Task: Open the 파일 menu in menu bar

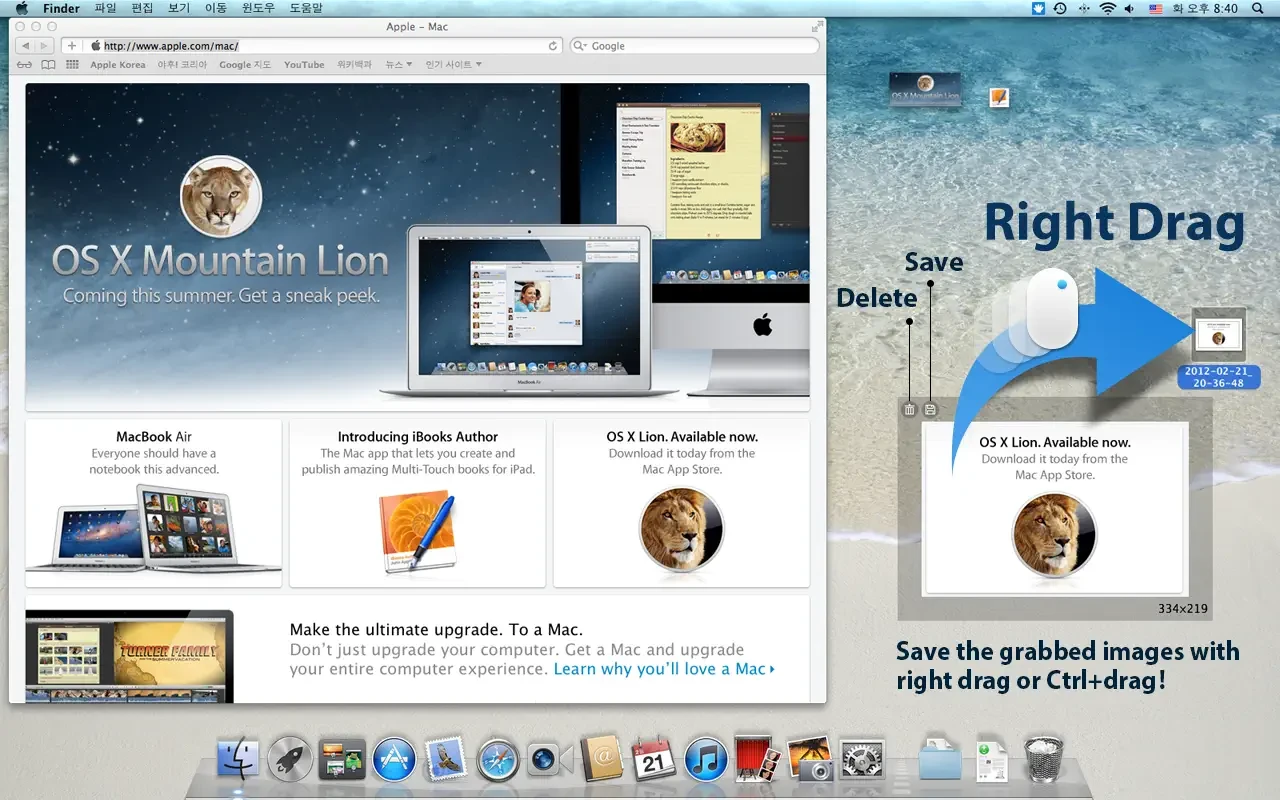Action: 105,9
